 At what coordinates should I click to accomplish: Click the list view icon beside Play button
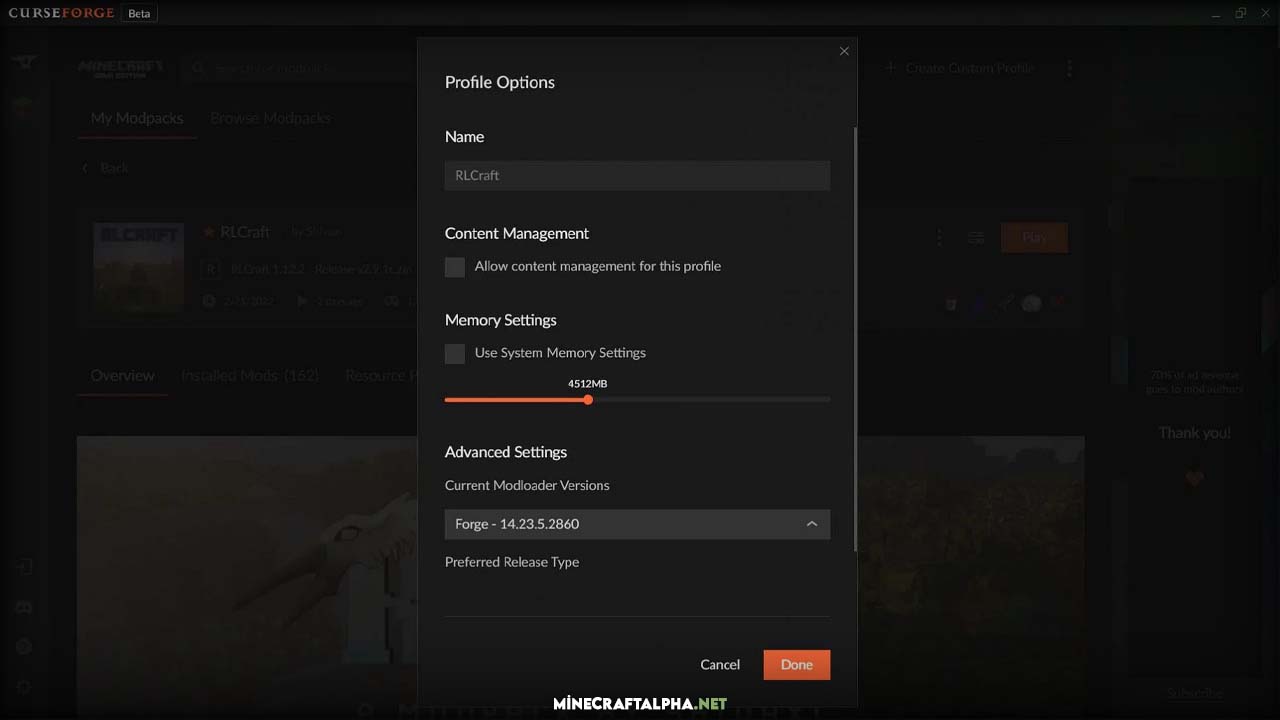click(976, 237)
